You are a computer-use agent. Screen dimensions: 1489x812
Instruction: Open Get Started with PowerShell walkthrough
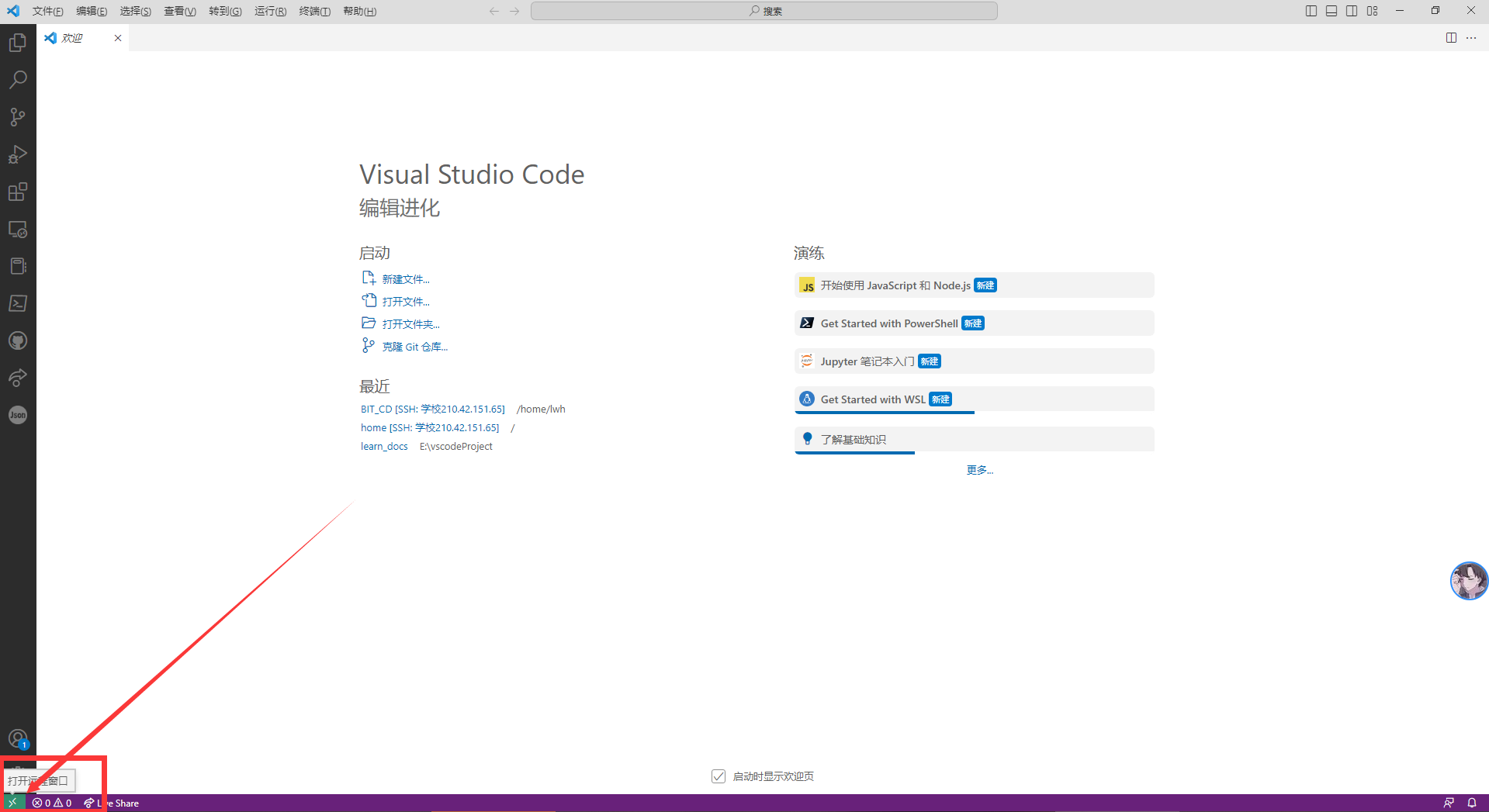(x=974, y=323)
